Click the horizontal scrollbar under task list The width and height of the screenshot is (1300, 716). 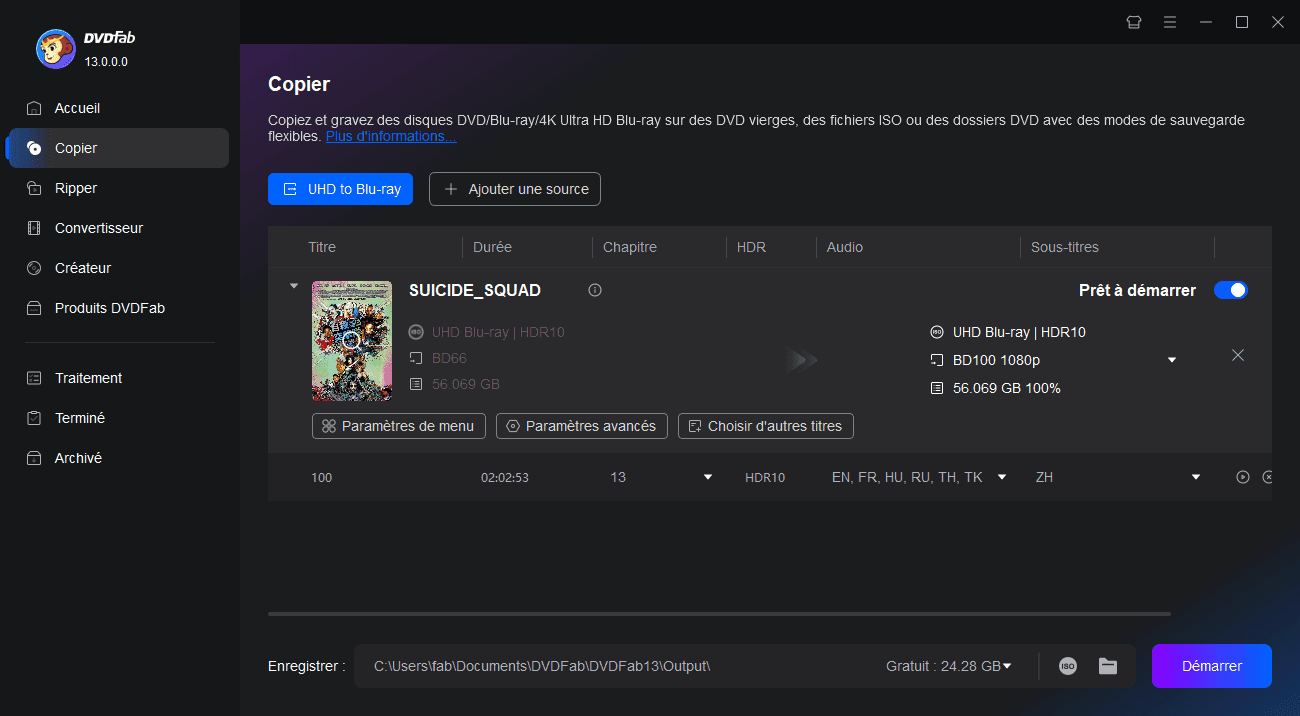click(x=719, y=613)
